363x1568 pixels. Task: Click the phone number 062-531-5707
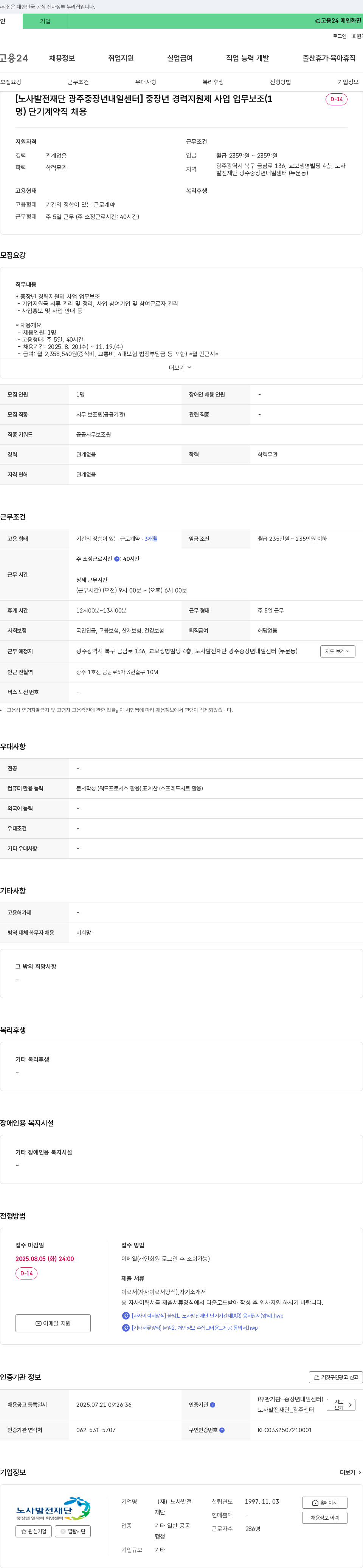(96, 1430)
